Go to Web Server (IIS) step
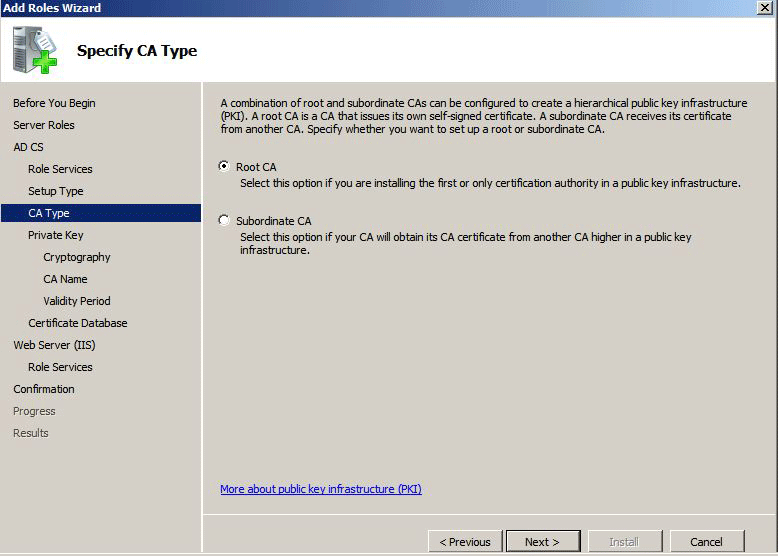 point(54,345)
